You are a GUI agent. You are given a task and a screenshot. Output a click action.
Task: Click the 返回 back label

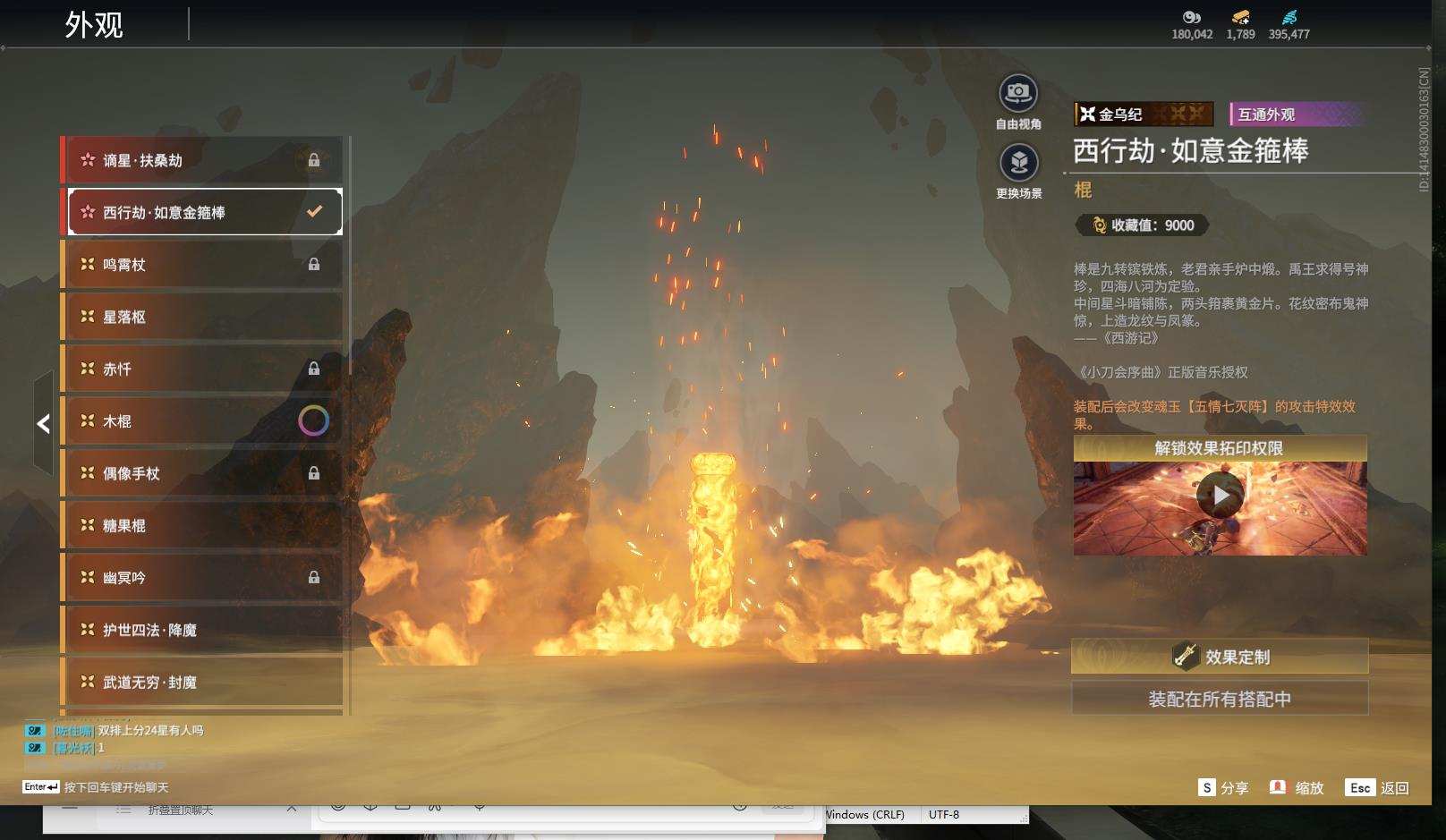pos(1395,788)
